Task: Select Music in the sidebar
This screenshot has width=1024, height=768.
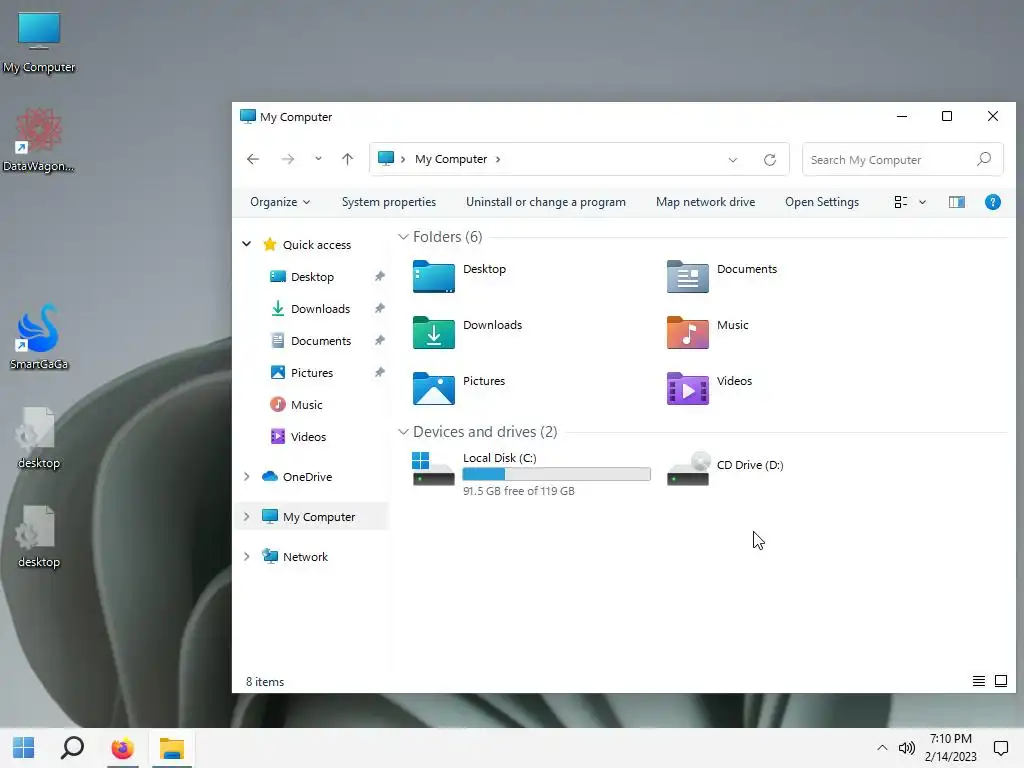Action: (306, 405)
